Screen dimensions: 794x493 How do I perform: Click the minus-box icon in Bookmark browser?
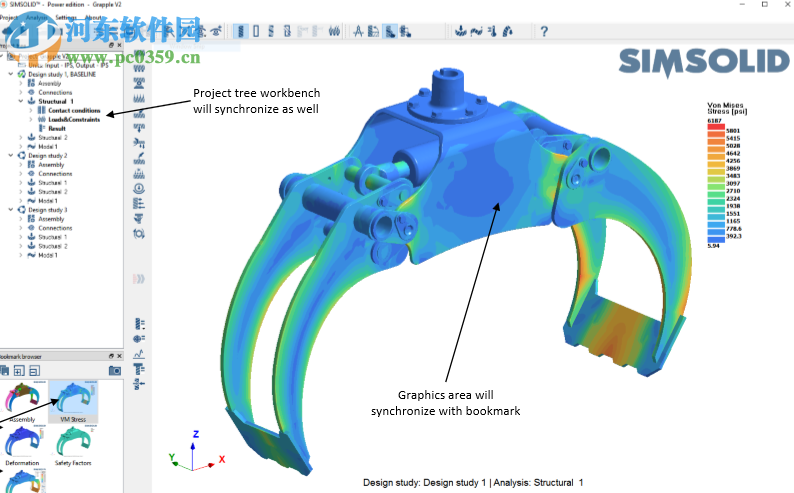pyautogui.click(x=34, y=371)
